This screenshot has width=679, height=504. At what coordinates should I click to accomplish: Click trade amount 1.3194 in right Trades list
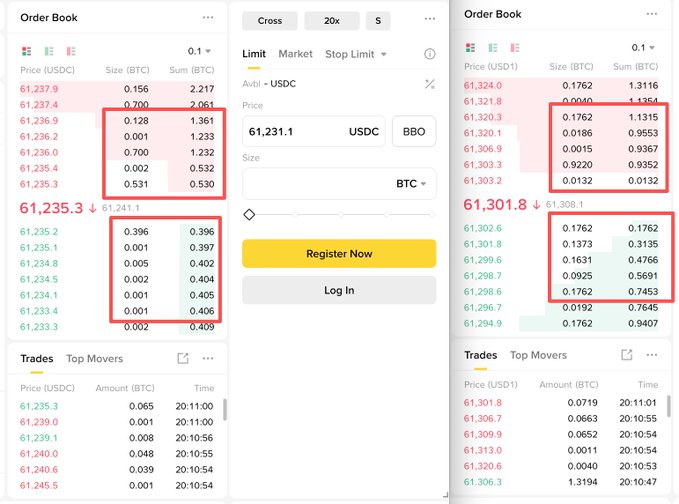(582, 482)
